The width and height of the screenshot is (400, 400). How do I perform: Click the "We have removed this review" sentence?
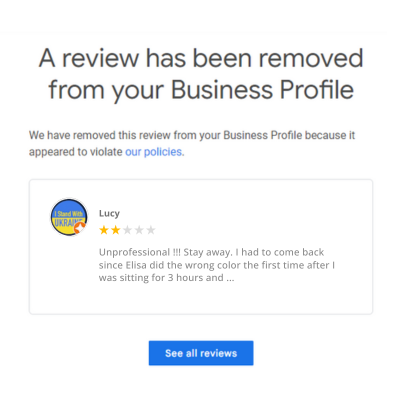click(192, 144)
